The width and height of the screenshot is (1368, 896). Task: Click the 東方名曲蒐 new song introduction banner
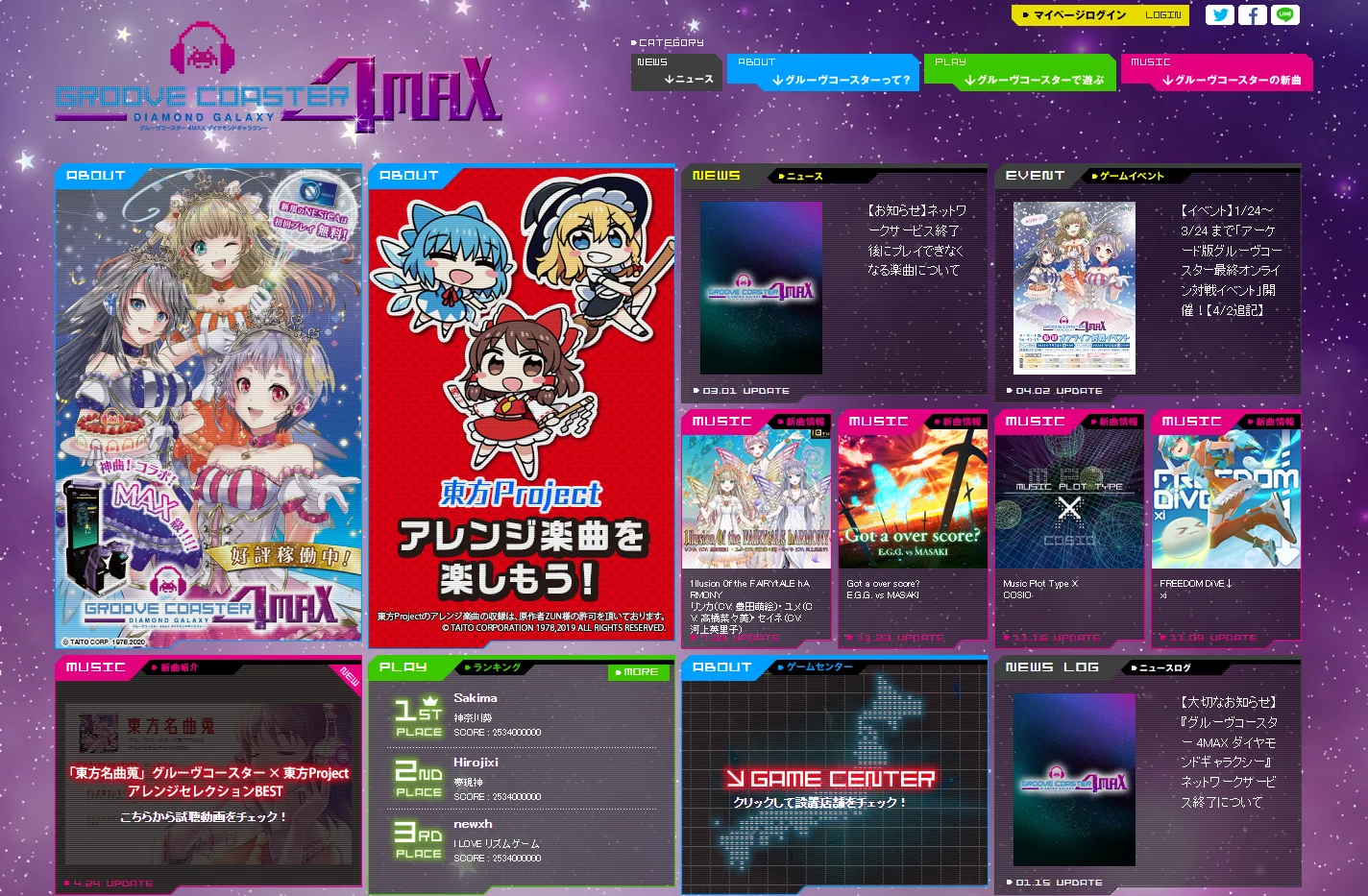(208, 784)
